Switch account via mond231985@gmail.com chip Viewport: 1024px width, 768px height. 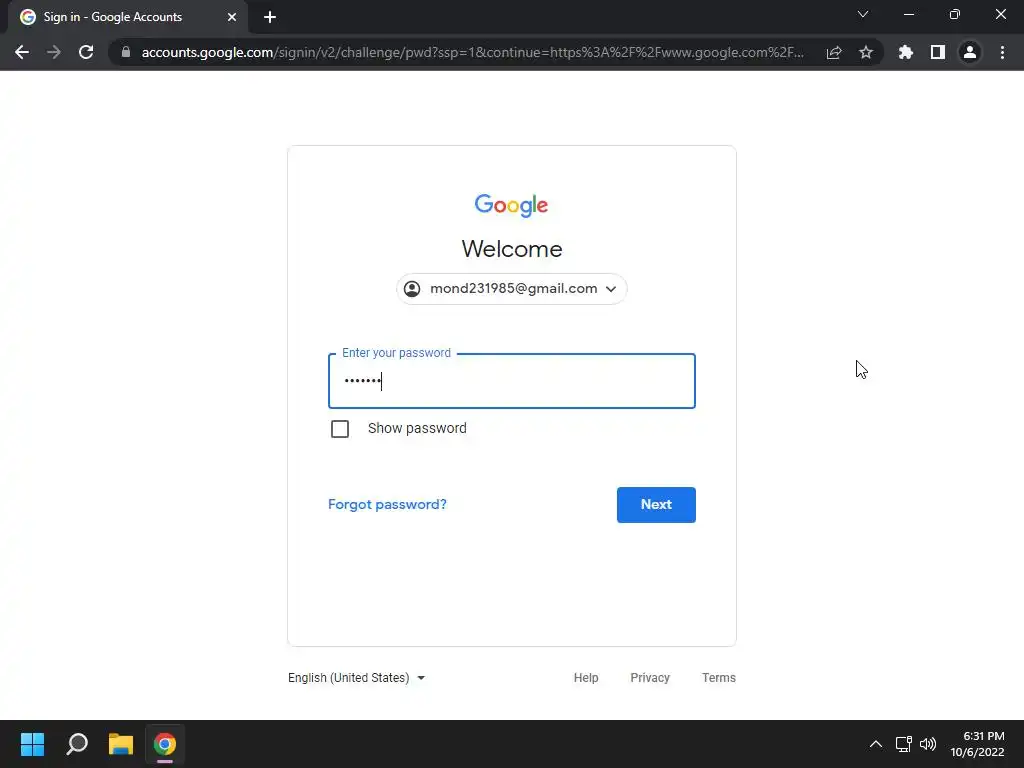[x=511, y=289]
